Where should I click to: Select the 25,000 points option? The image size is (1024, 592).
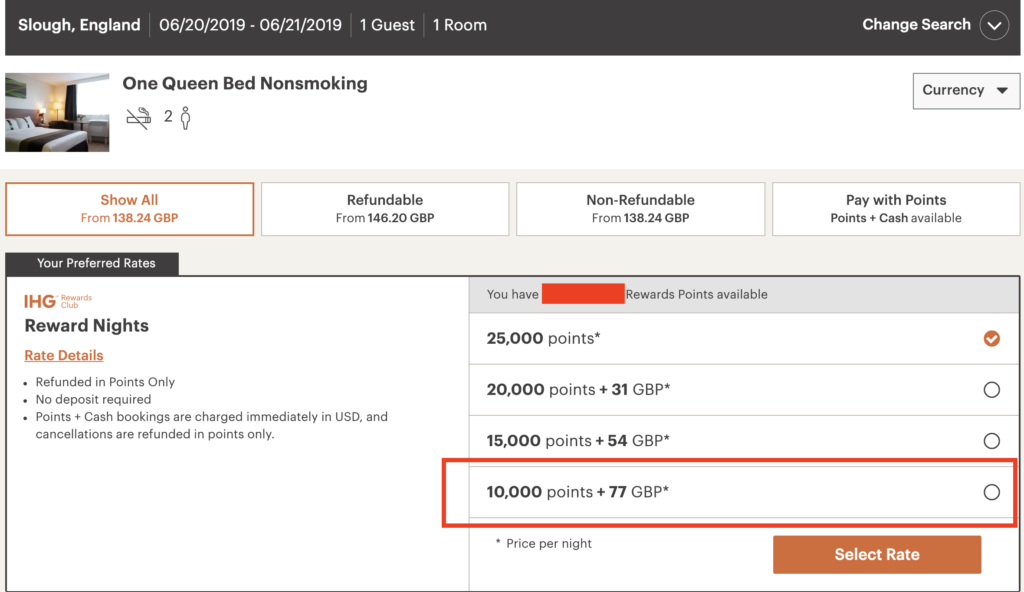coord(991,339)
